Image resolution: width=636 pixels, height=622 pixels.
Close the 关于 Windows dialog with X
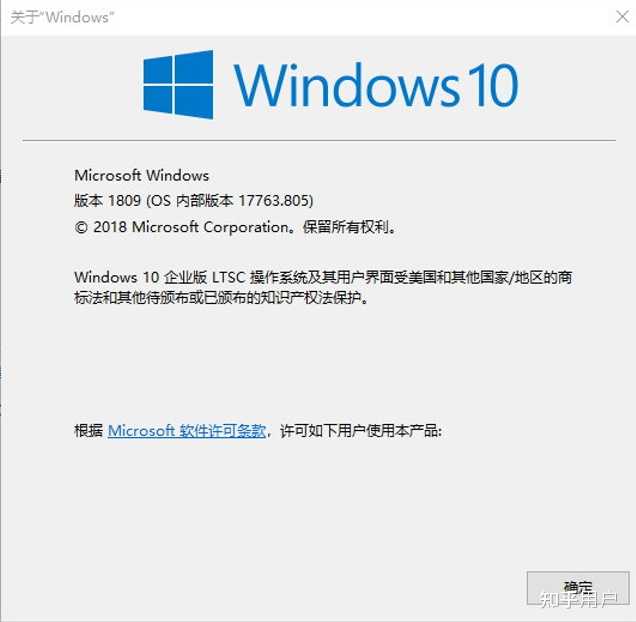pos(622,17)
